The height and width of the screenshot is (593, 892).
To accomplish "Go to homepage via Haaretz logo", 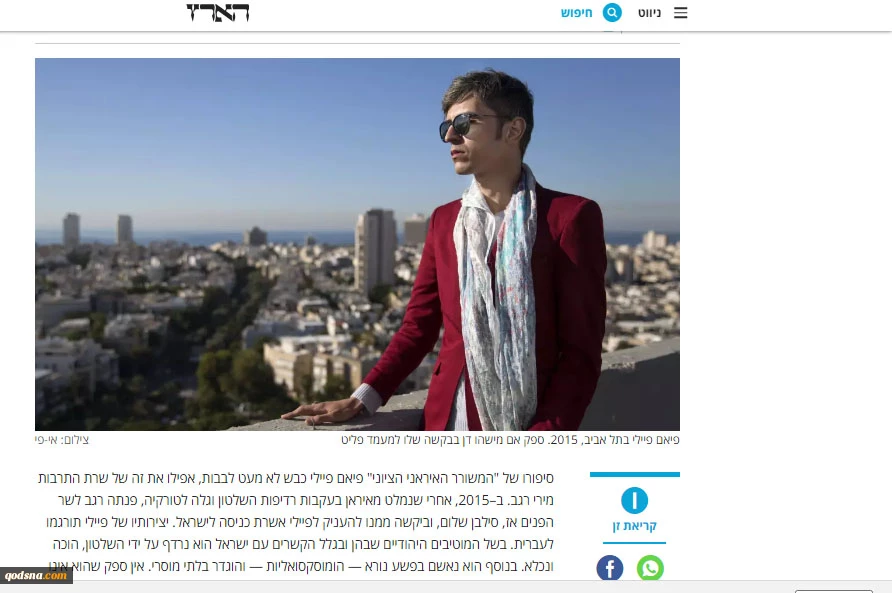I will point(218,13).
